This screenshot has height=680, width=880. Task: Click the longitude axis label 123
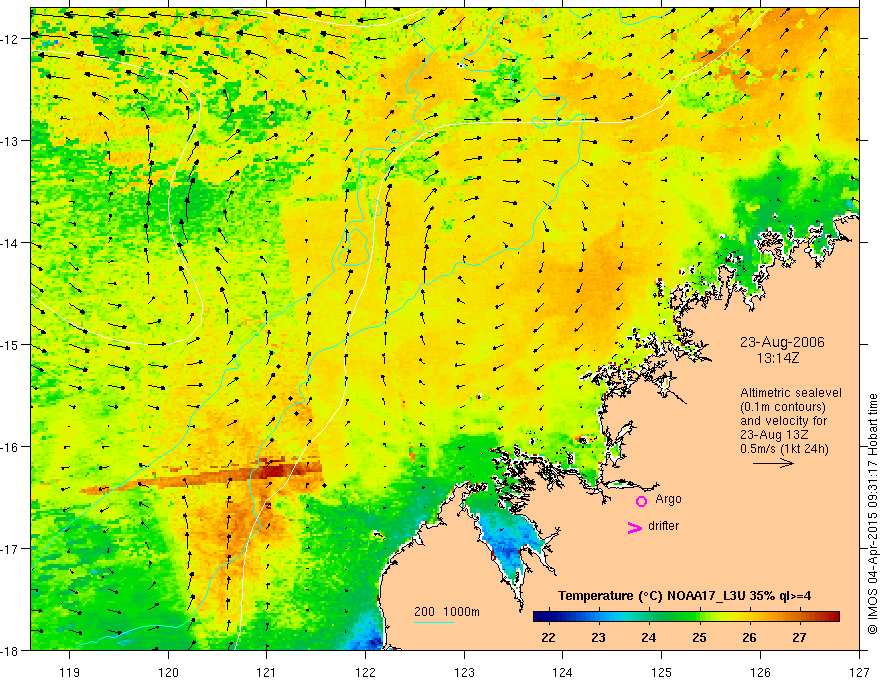pyautogui.click(x=464, y=672)
